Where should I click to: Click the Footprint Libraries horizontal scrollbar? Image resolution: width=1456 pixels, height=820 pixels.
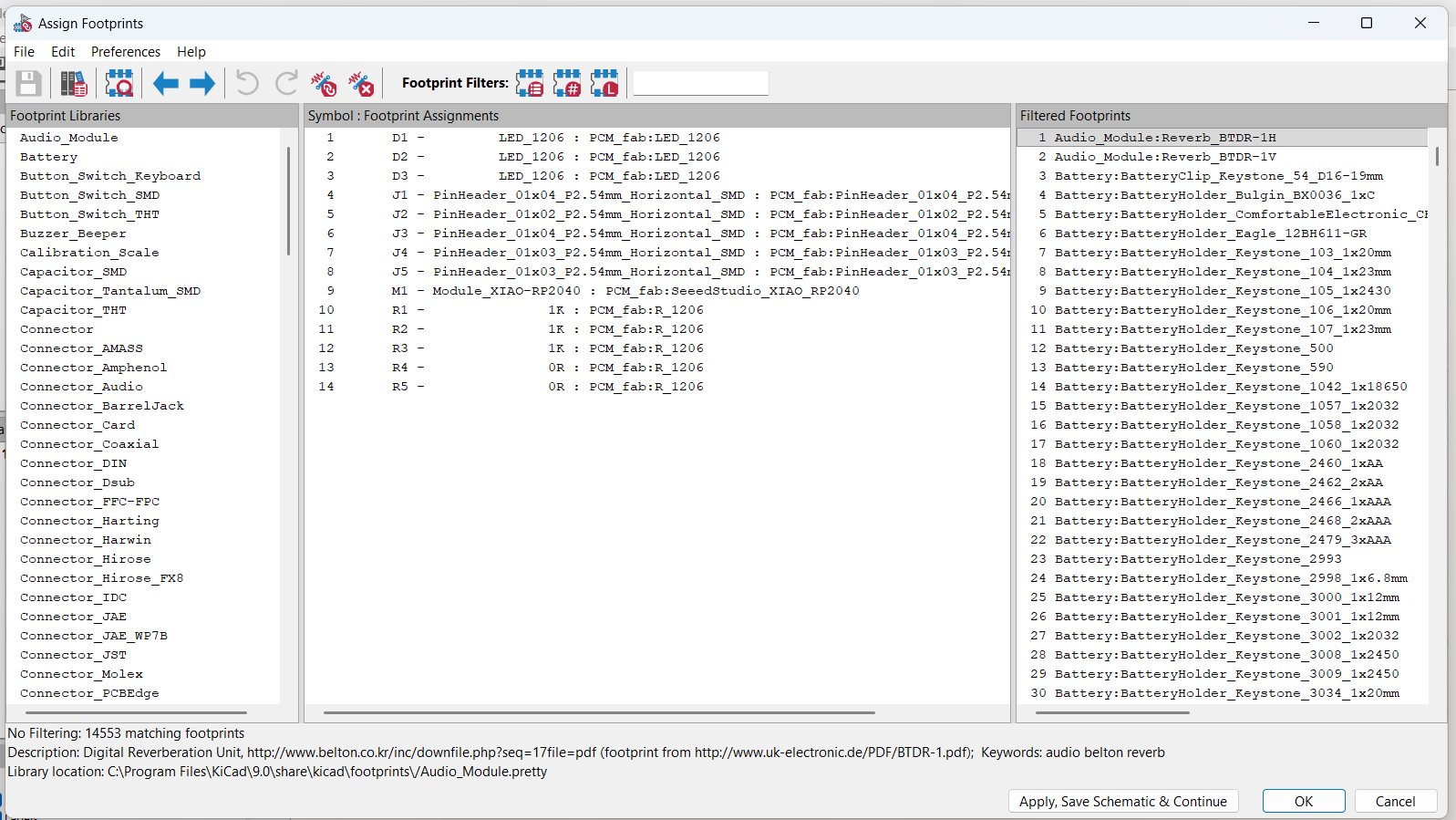click(134, 712)
